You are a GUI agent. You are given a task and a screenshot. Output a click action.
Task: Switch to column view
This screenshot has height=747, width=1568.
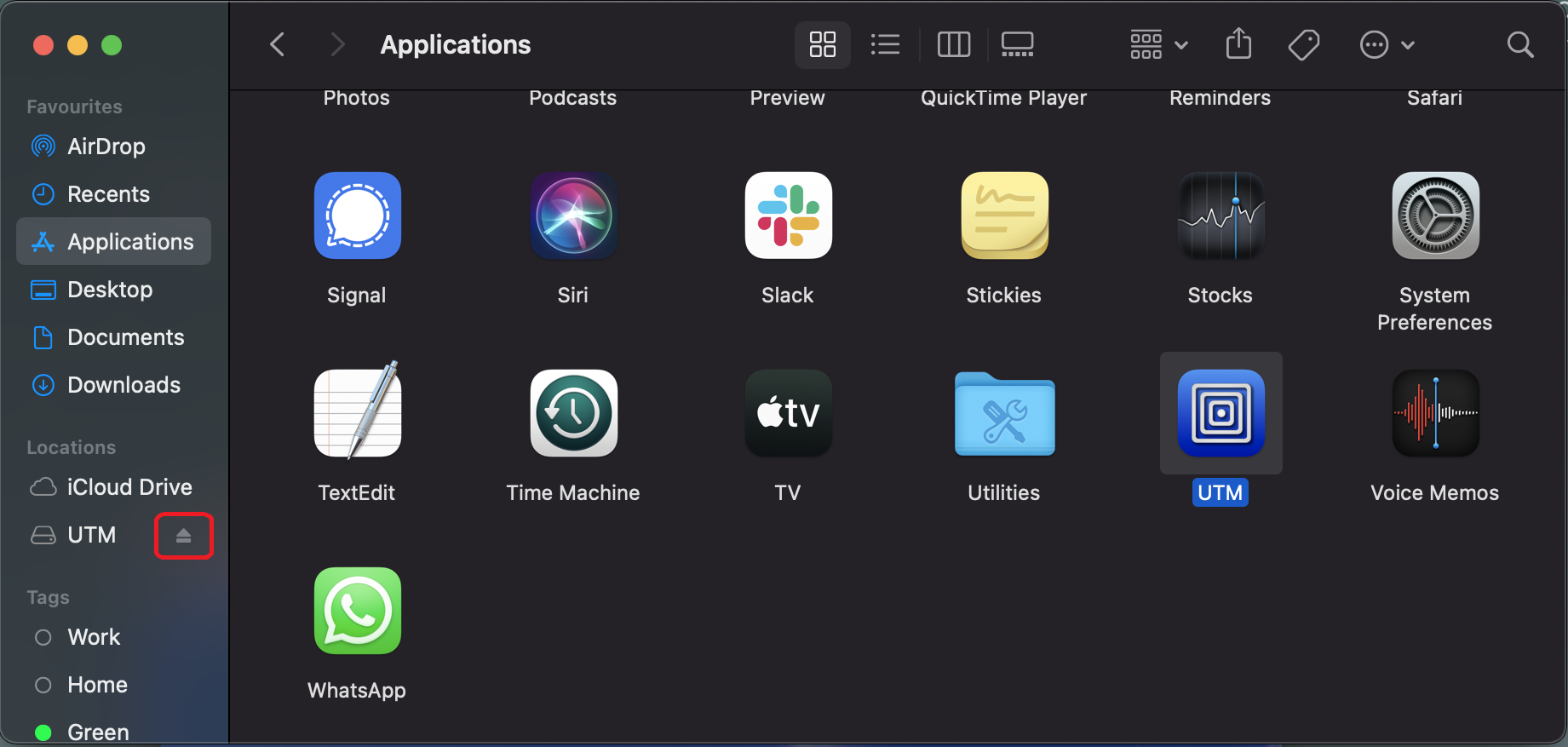[953, 44]
